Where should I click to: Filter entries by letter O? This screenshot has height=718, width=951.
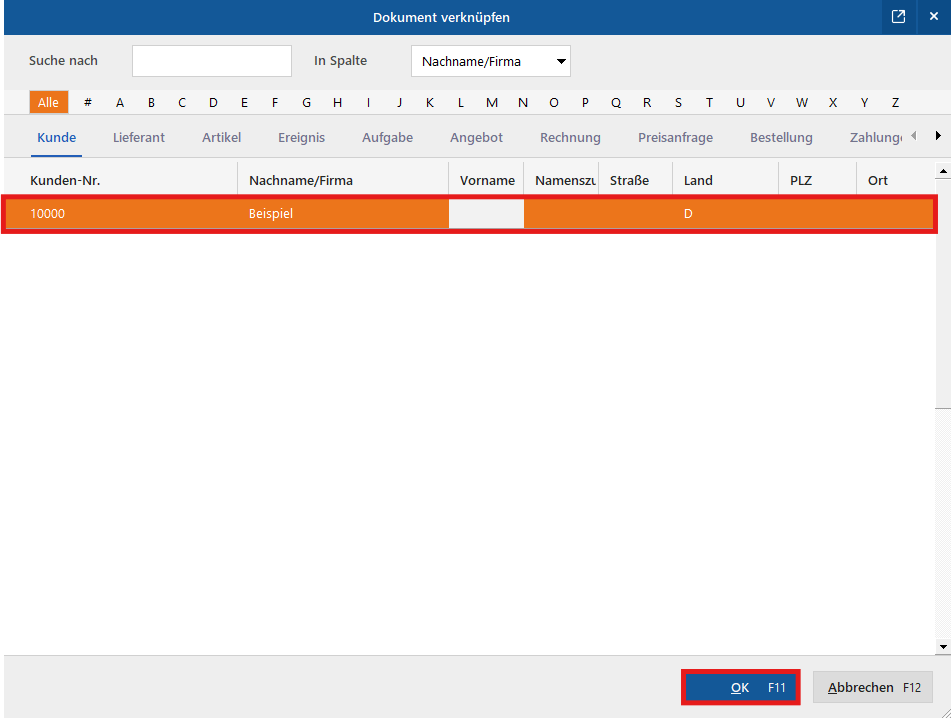[554, 102]
